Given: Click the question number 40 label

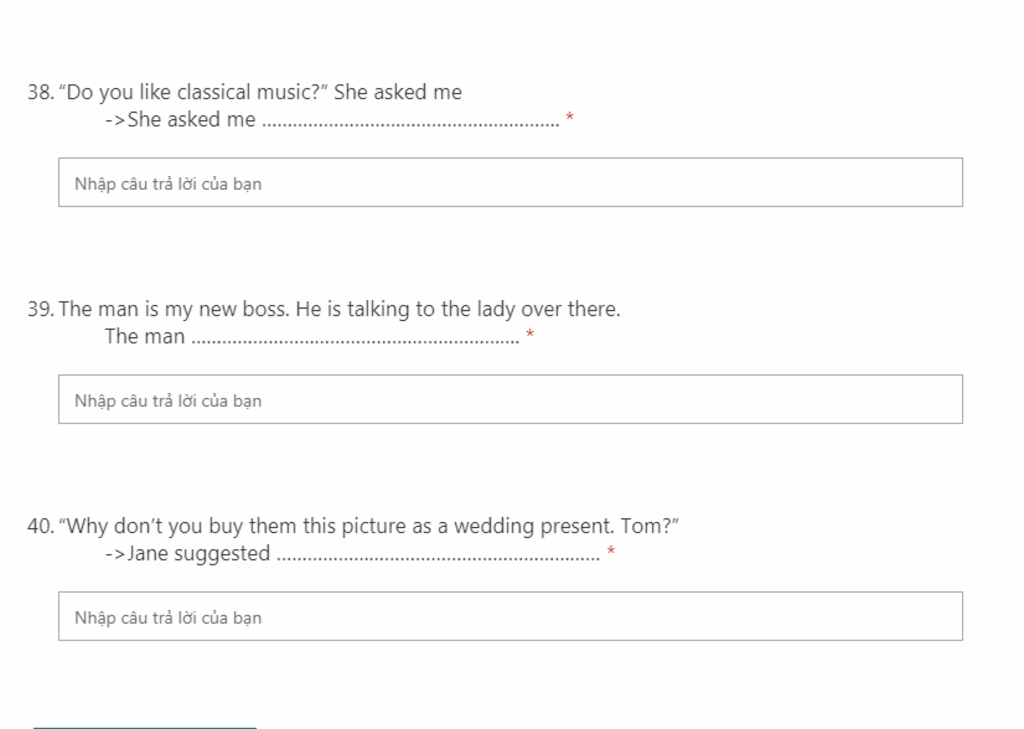Looking at the screenshot, I should click(x=40, y=526).
